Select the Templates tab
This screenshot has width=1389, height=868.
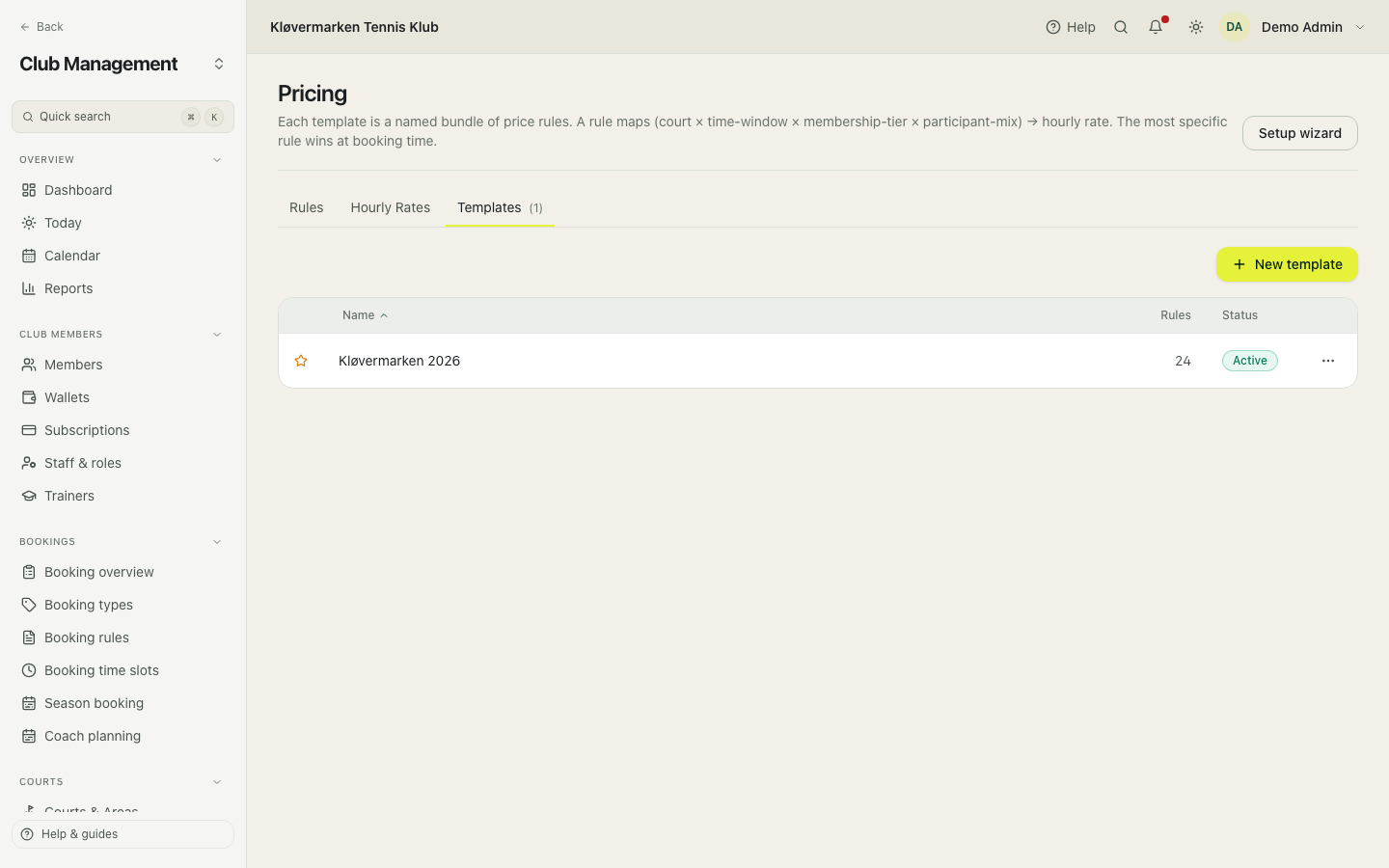(x=500, y=207)
